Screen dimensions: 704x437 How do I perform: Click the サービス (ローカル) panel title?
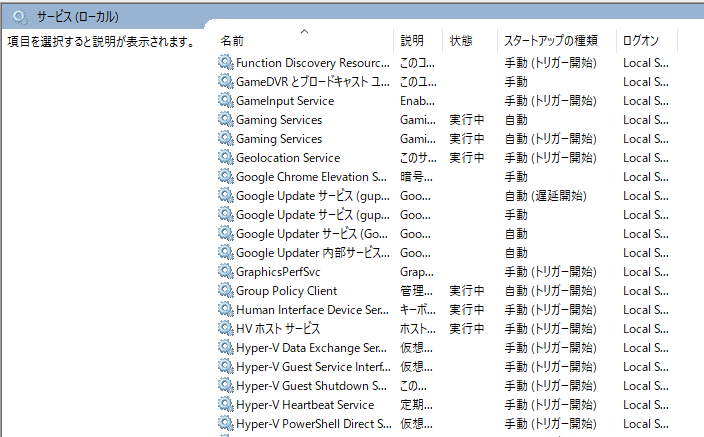[78, 17]
